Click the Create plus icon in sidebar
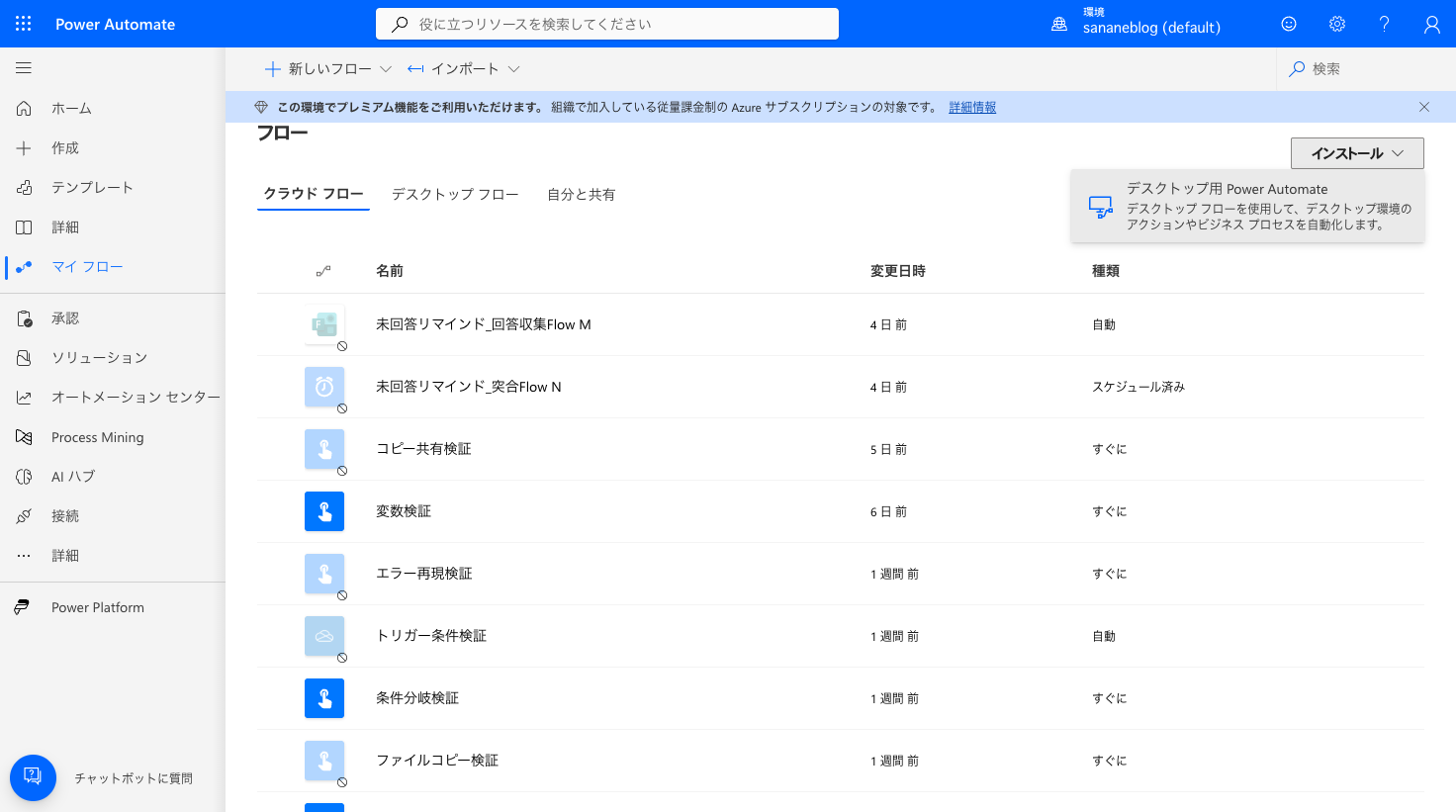Image resolution: width=1456 pixels, height=812 pixels. [24, 148]
